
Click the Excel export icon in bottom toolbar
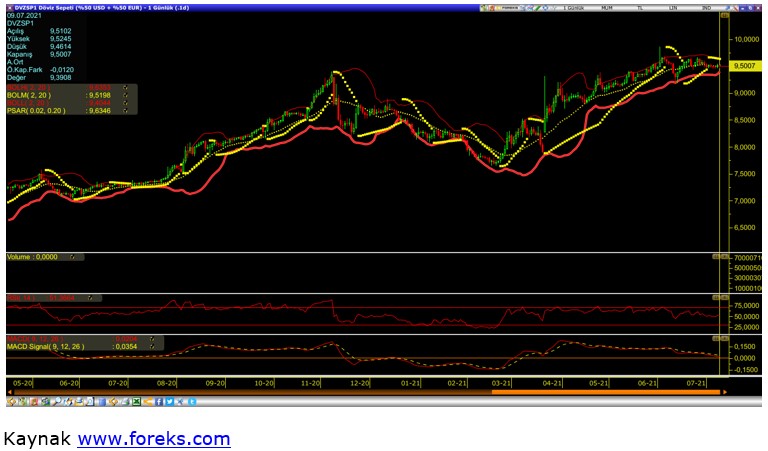click(x=137, y=402)
